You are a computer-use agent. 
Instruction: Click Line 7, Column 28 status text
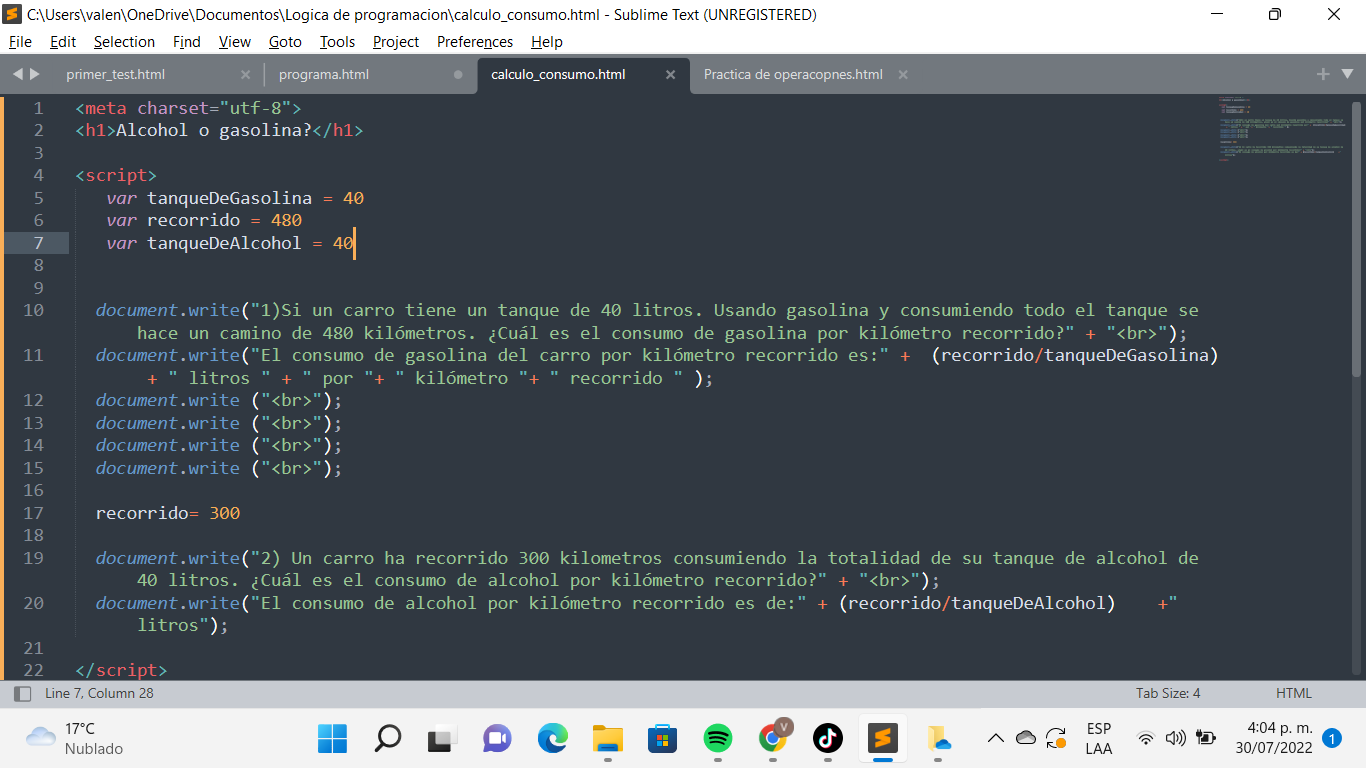[99, 693]
